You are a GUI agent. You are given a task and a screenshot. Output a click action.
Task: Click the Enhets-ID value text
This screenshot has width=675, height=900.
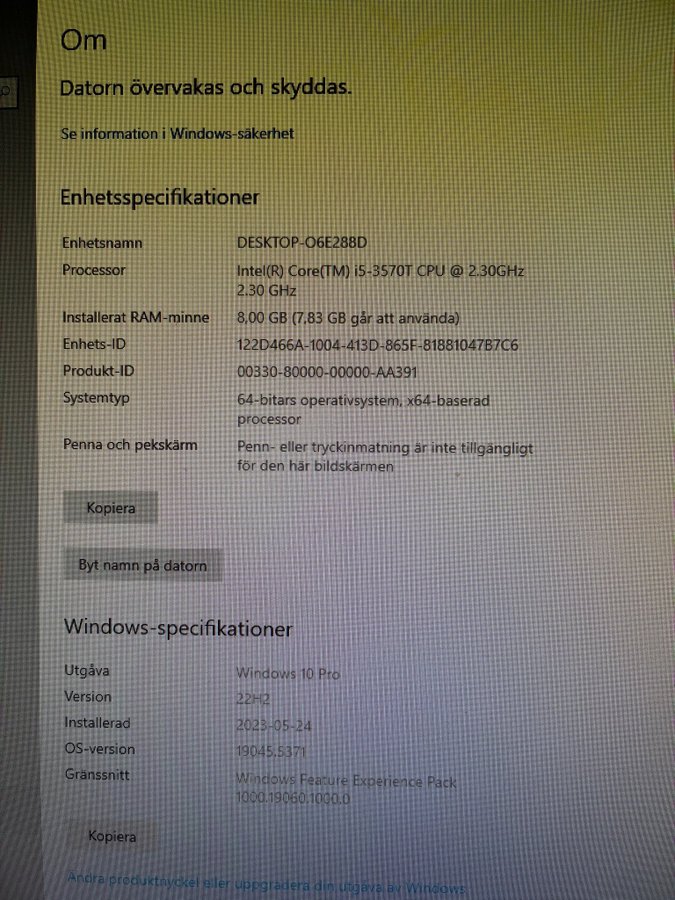(377, 345)
